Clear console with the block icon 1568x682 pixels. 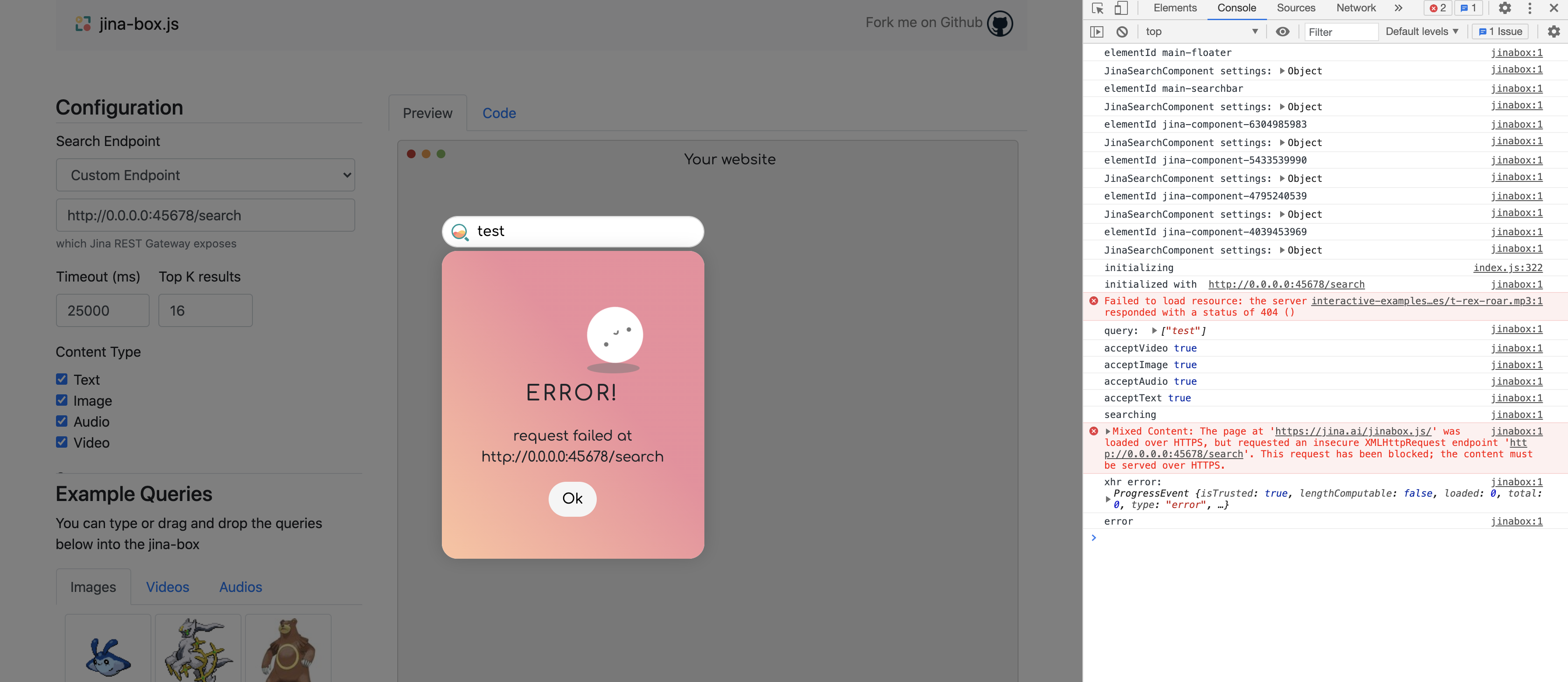coord(1122,31)
